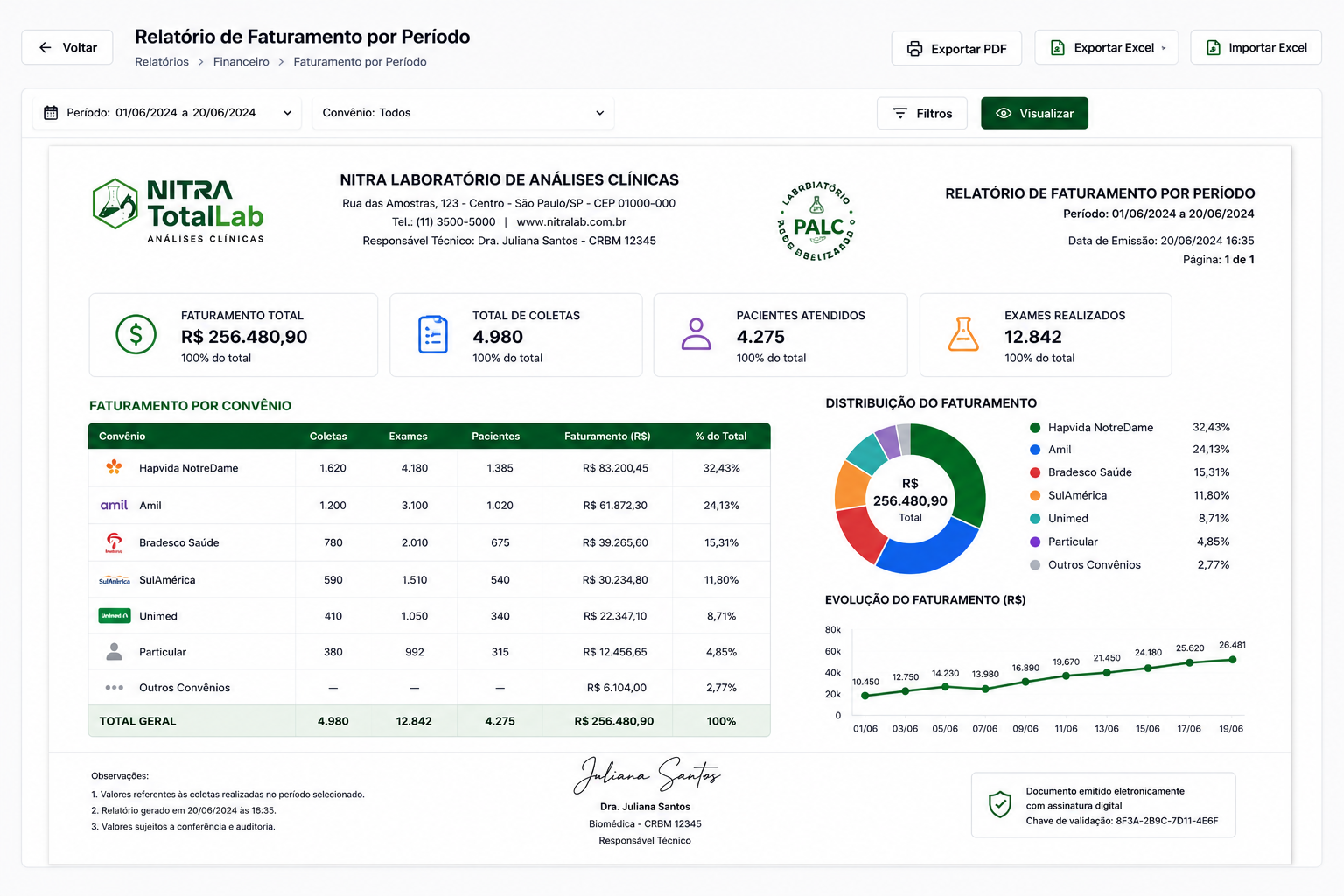Screen dimensions: 1344x896
Task: Open the Período date range dropdown
Action: pos(167,113)
